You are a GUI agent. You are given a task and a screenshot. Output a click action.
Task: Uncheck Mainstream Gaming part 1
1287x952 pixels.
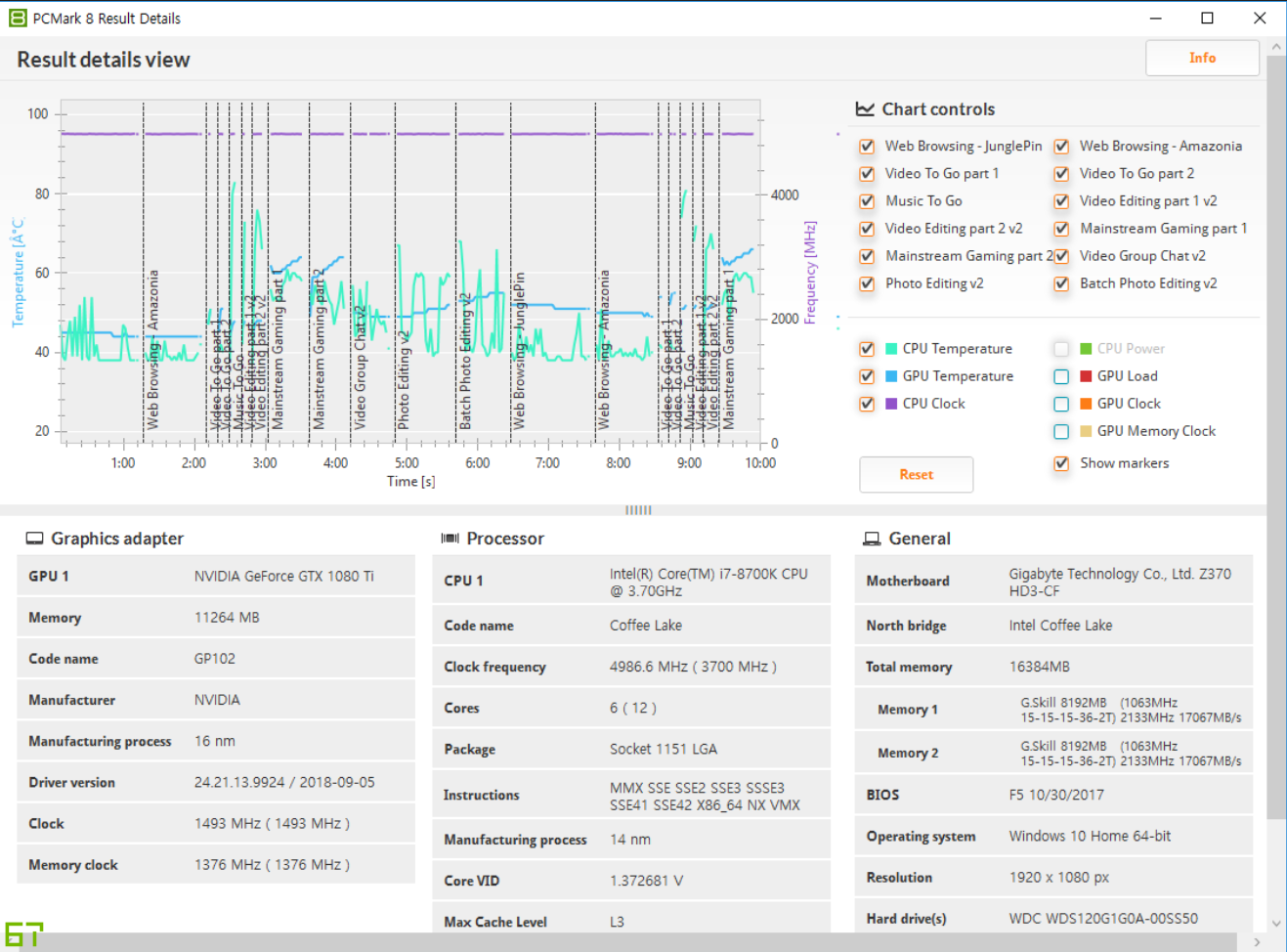[1061, 229]
